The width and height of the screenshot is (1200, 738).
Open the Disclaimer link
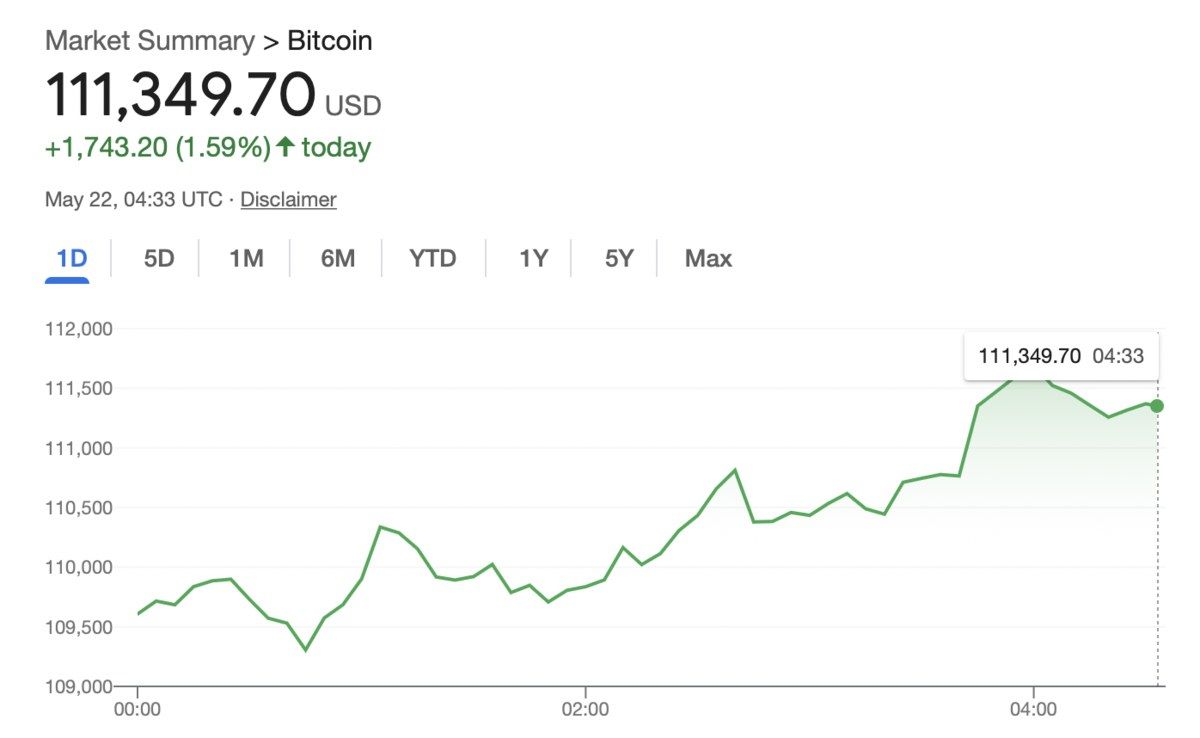point(288,199)
